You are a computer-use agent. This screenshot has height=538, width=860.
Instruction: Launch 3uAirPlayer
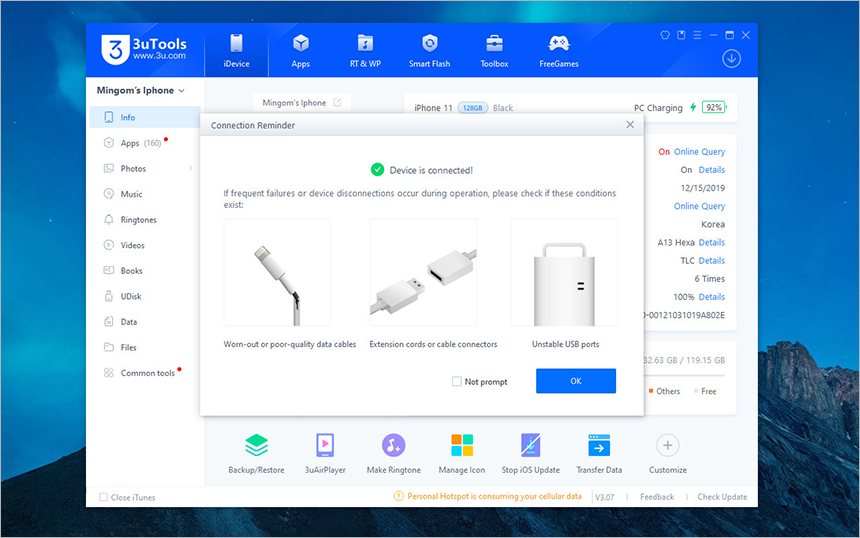point(325,454)
